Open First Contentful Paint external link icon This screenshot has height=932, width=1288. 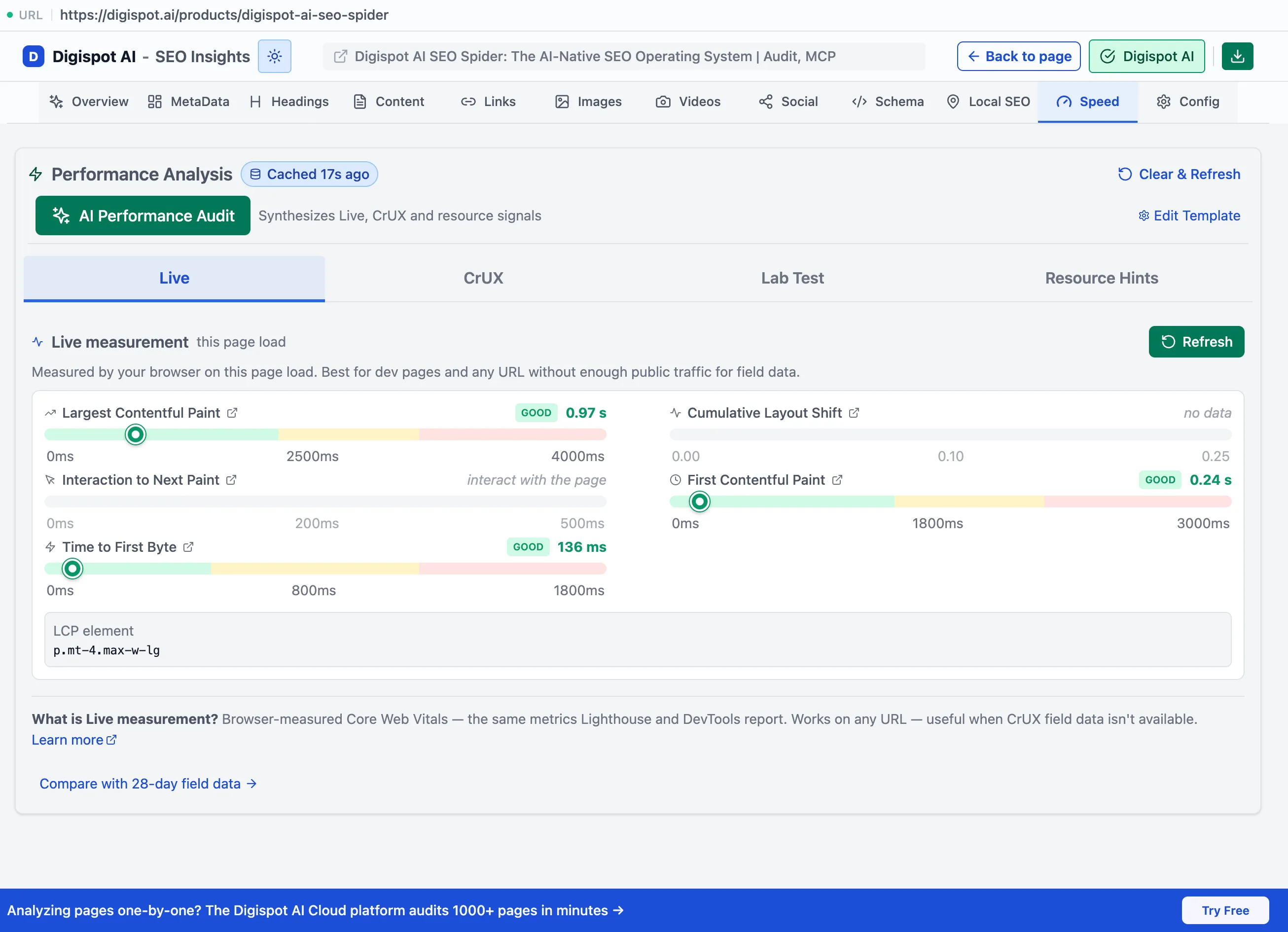pos(837,480)
